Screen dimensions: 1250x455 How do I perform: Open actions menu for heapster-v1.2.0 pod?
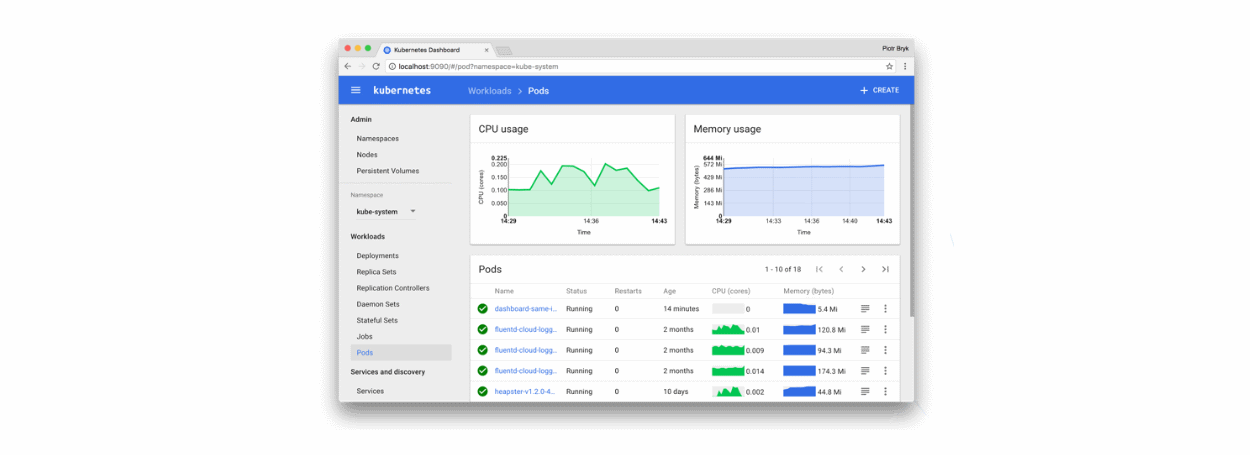point(885,391)
